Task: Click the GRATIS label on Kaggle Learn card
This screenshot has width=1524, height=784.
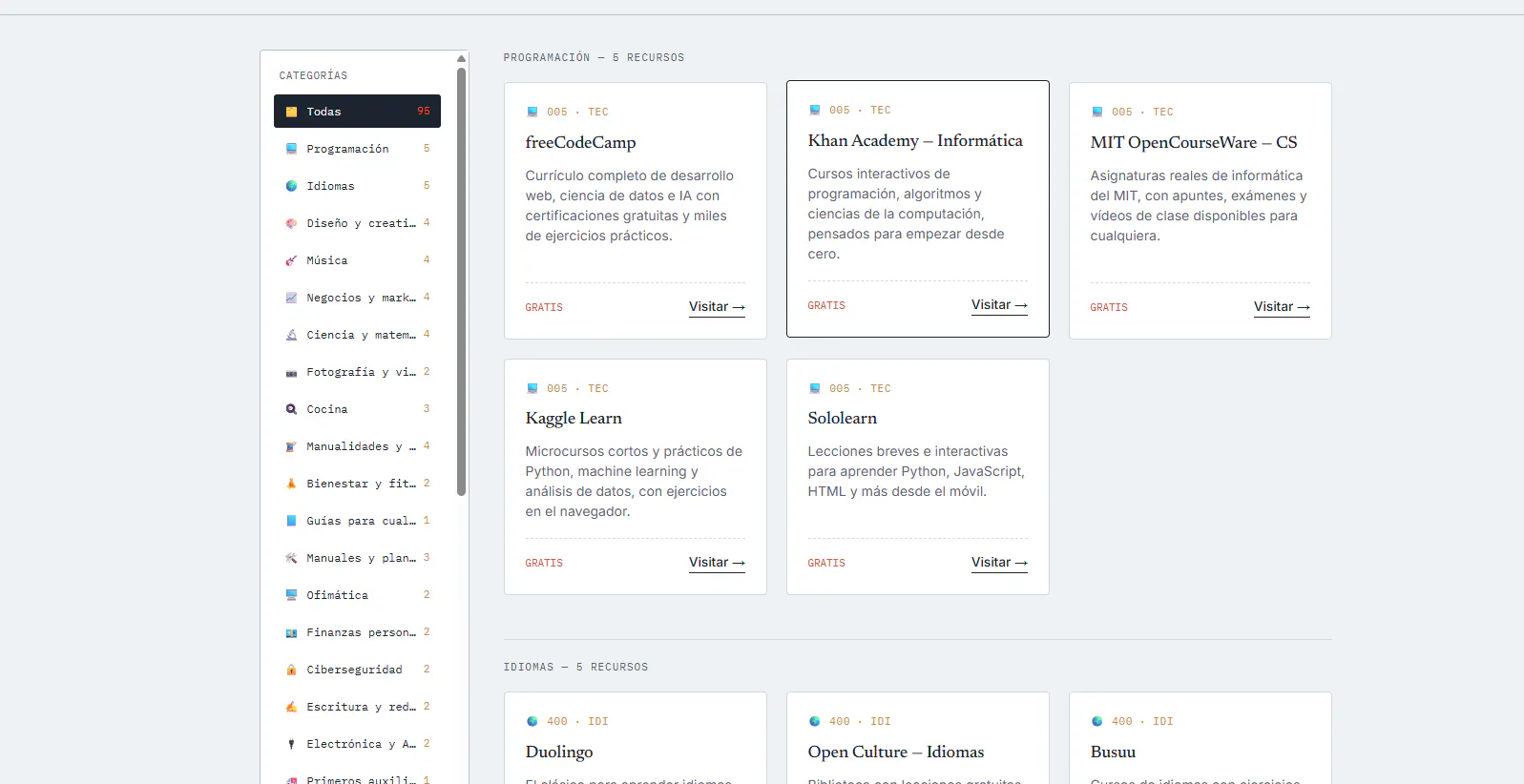Action: tap(544, 564)
